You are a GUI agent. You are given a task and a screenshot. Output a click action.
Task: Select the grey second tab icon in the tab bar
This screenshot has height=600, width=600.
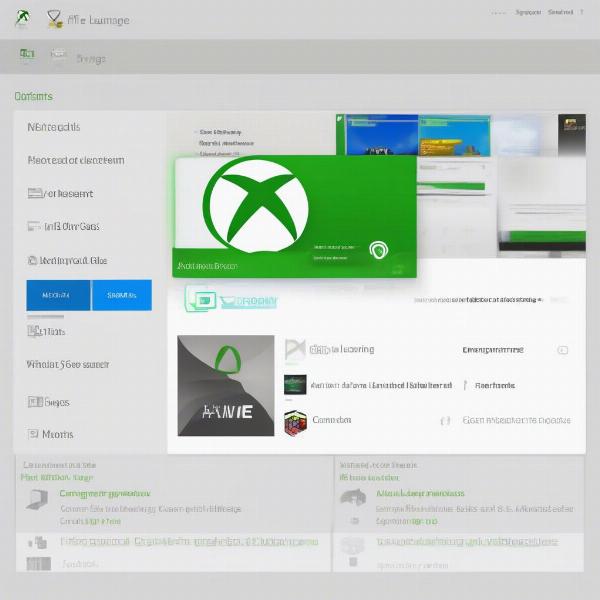58,54
